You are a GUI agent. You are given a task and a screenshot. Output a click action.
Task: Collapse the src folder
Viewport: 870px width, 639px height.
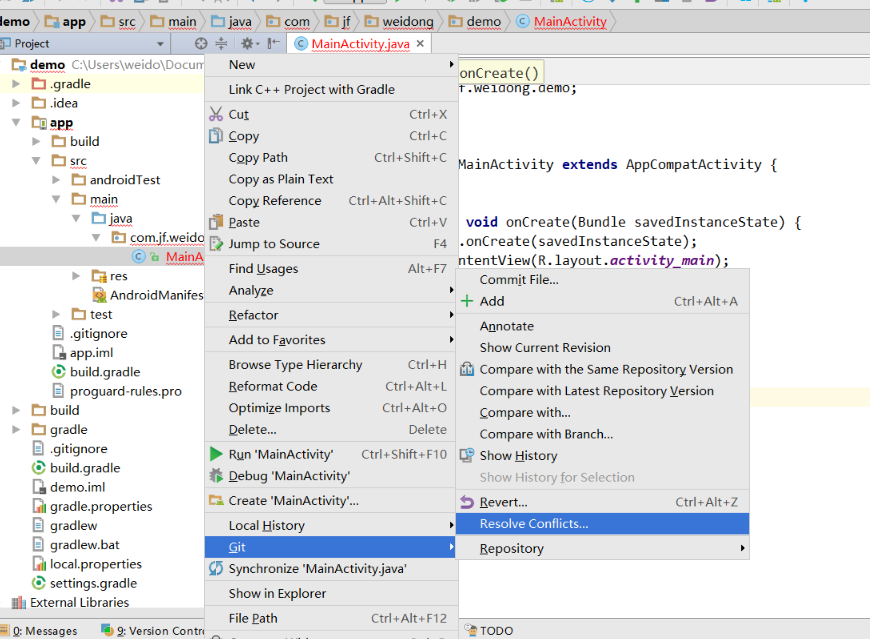coord(36,161)
